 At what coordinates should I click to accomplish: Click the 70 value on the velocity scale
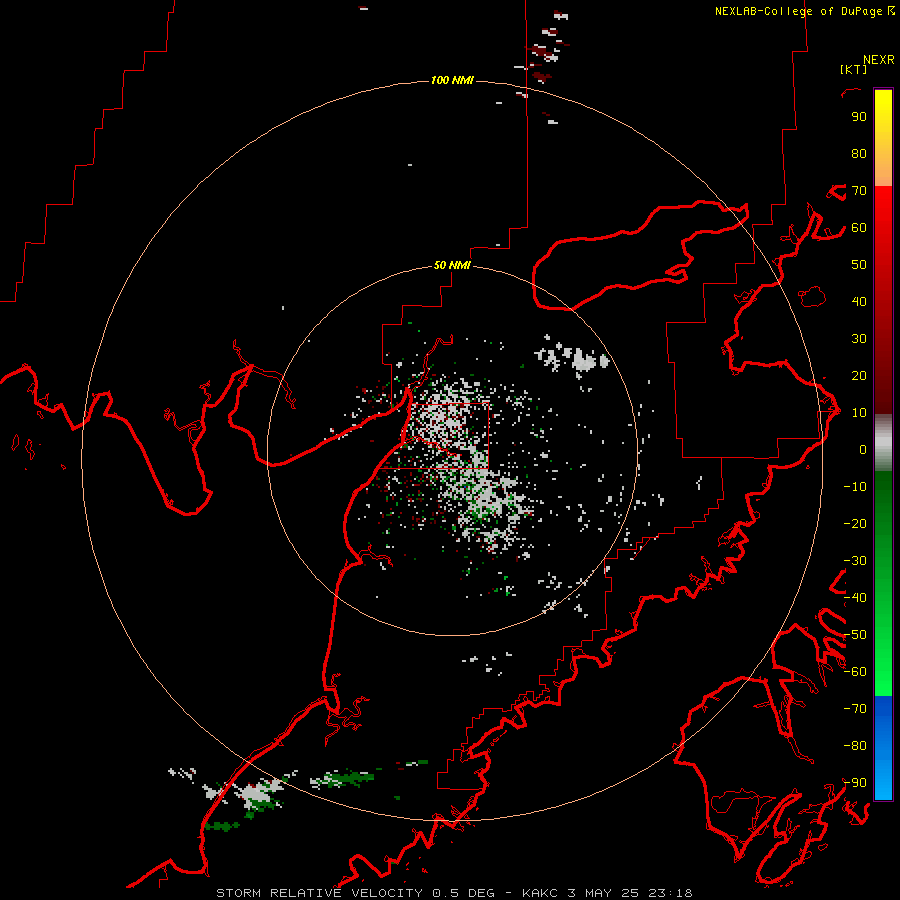click(859, 191)
